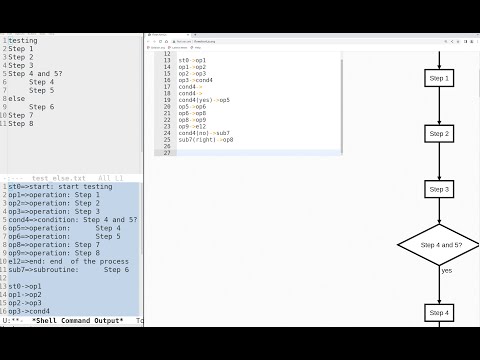Click the 'else' line in Emacs buffer
480x360 pixels.
click(x=17, y=99)
